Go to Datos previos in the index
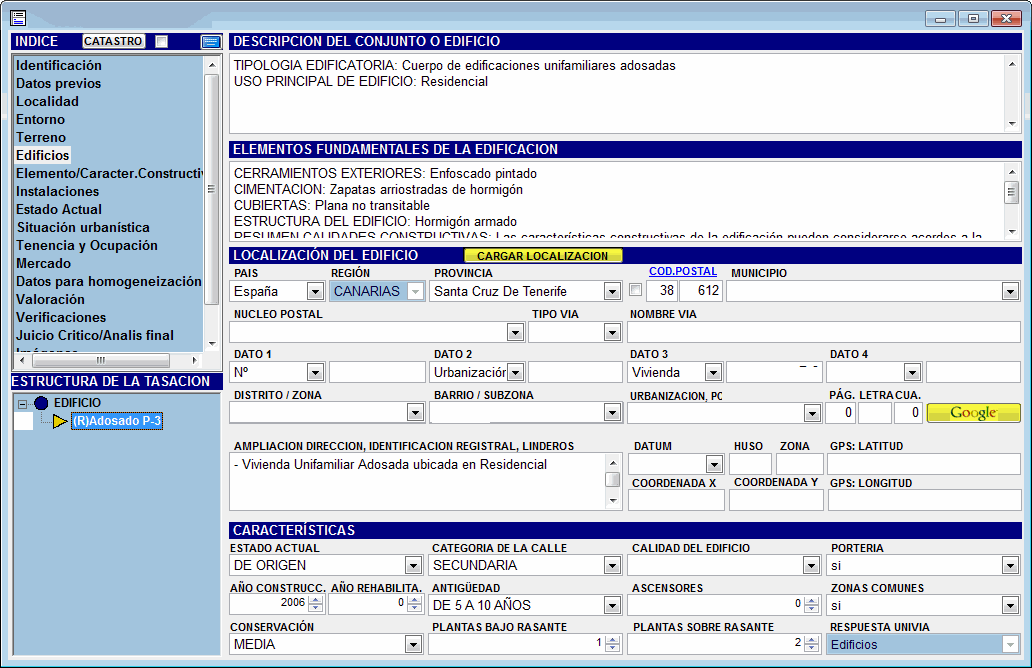 tap(59, 84)
